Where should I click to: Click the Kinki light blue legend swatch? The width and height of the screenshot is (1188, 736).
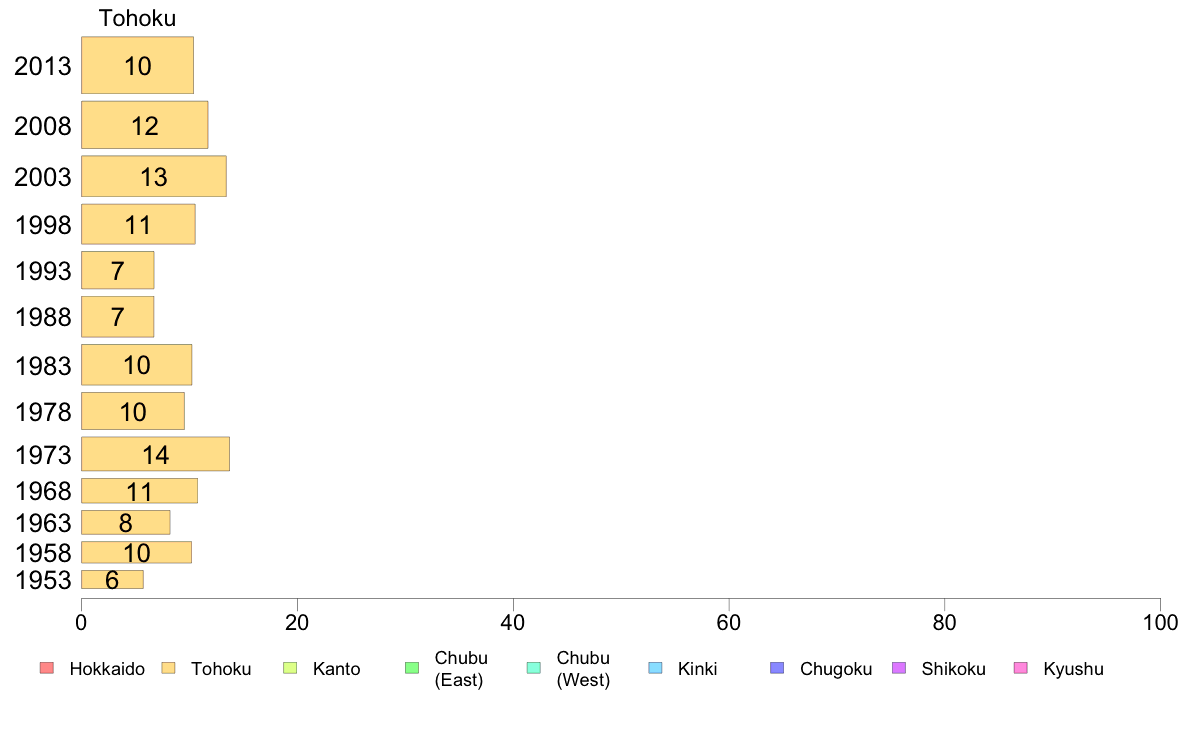pyautogui.click(x=655, y=668)
